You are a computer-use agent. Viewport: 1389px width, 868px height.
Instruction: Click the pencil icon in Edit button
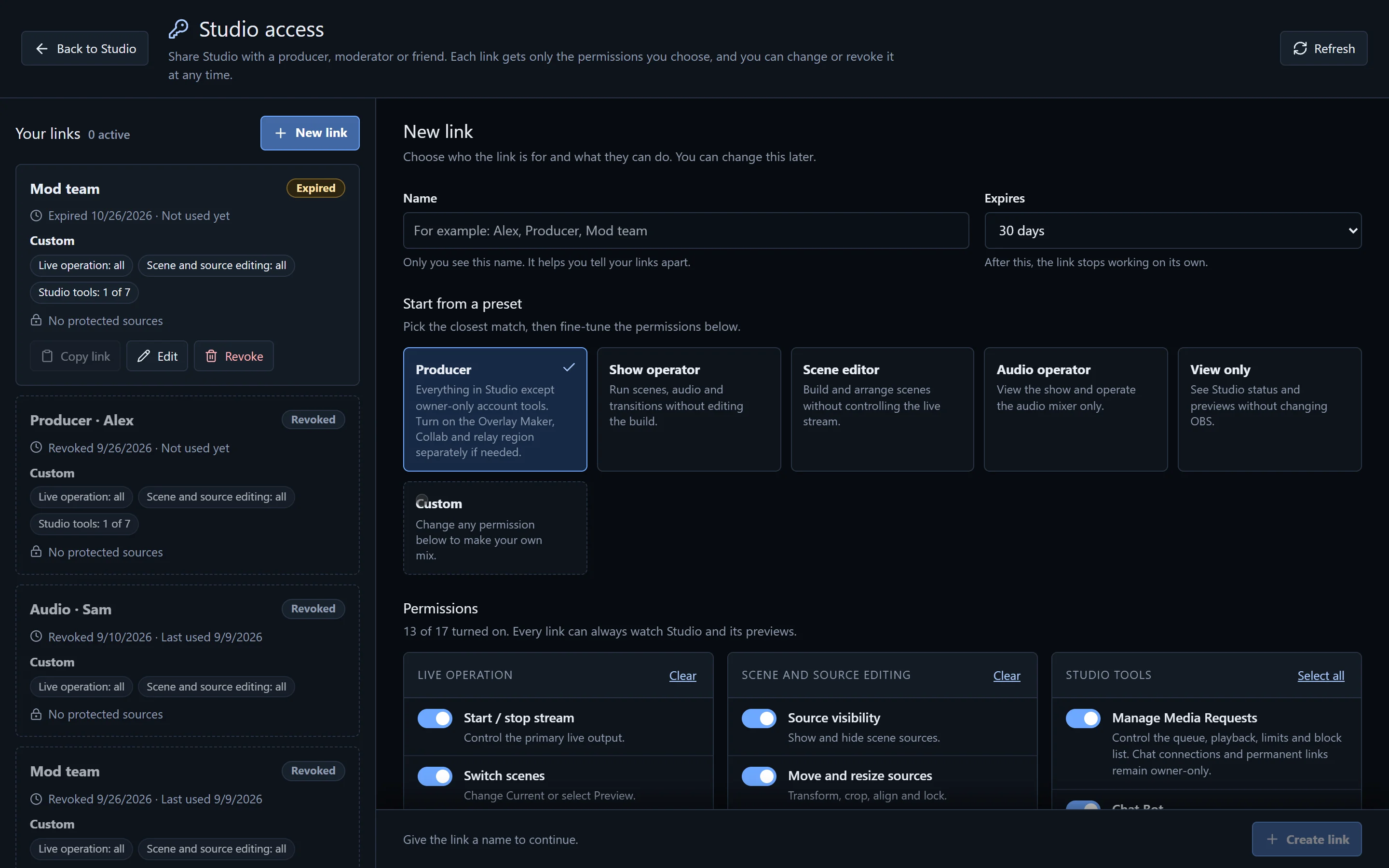tap(144, 356)
